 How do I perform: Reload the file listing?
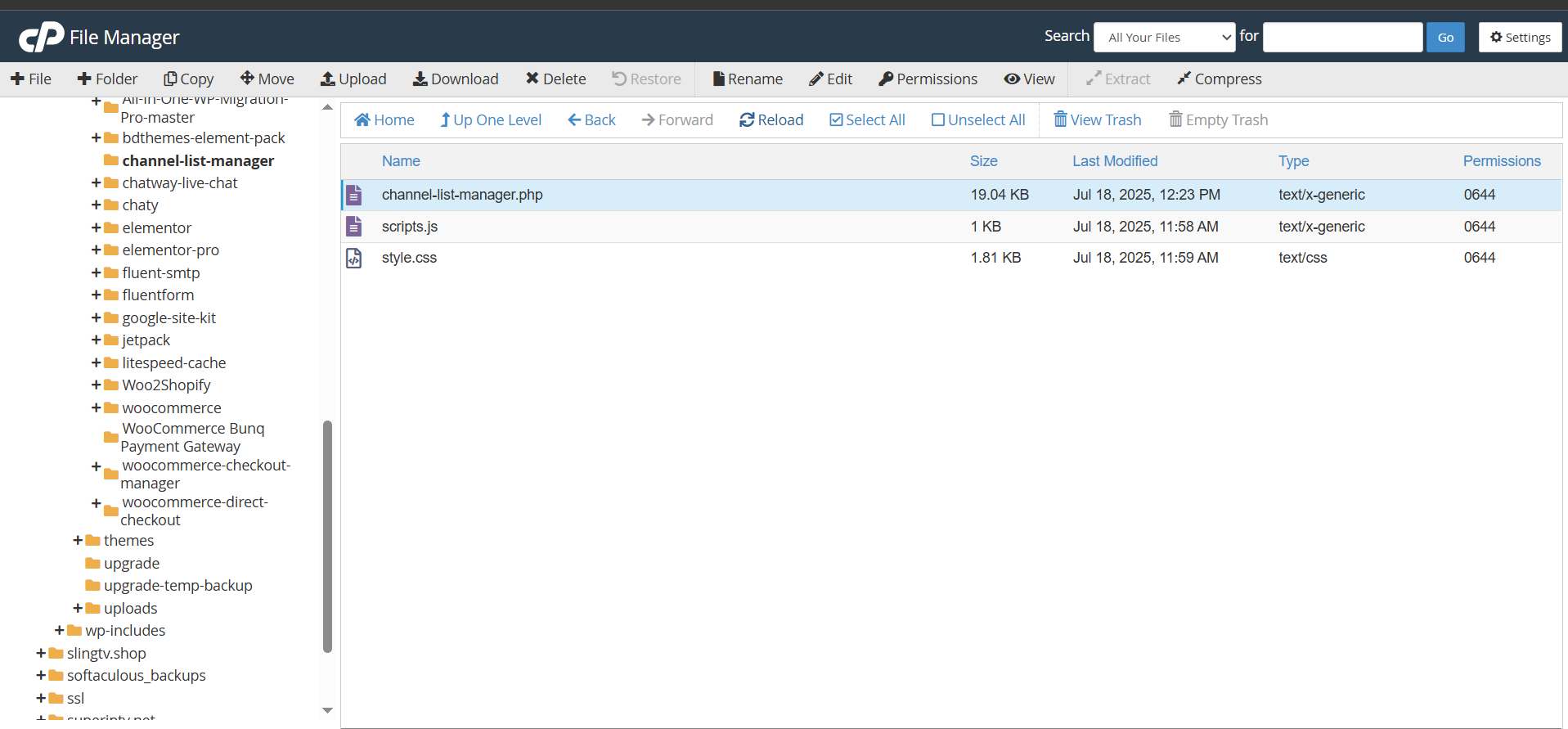click(x=771, y=120)
